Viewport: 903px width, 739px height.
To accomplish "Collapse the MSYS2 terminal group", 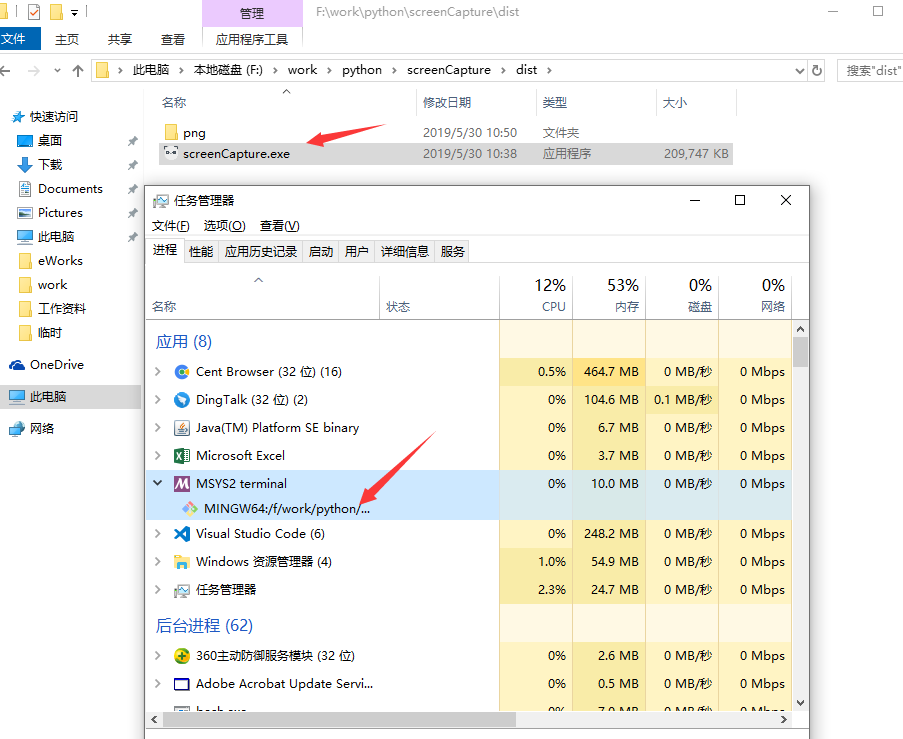I will [x=158, y=483].
